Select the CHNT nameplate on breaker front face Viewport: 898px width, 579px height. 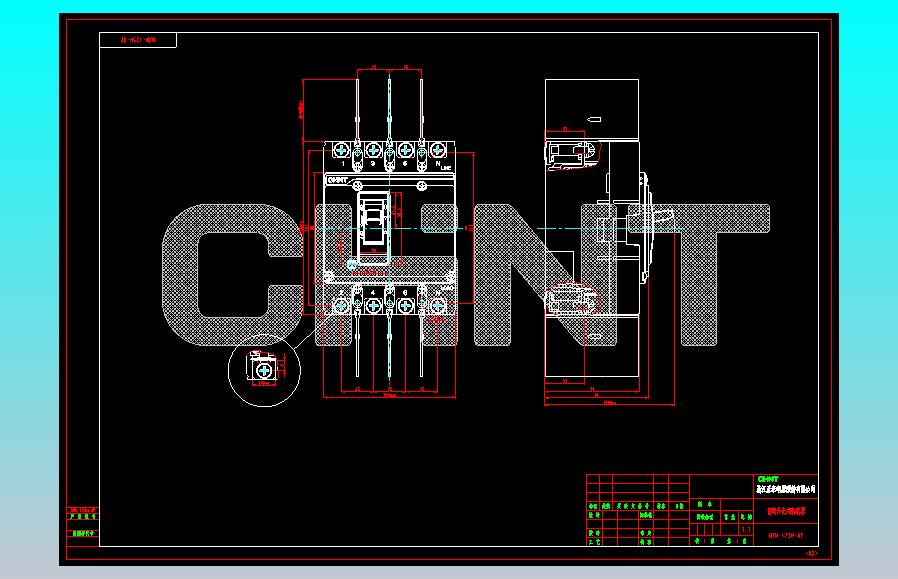click(x=337, y=180)
